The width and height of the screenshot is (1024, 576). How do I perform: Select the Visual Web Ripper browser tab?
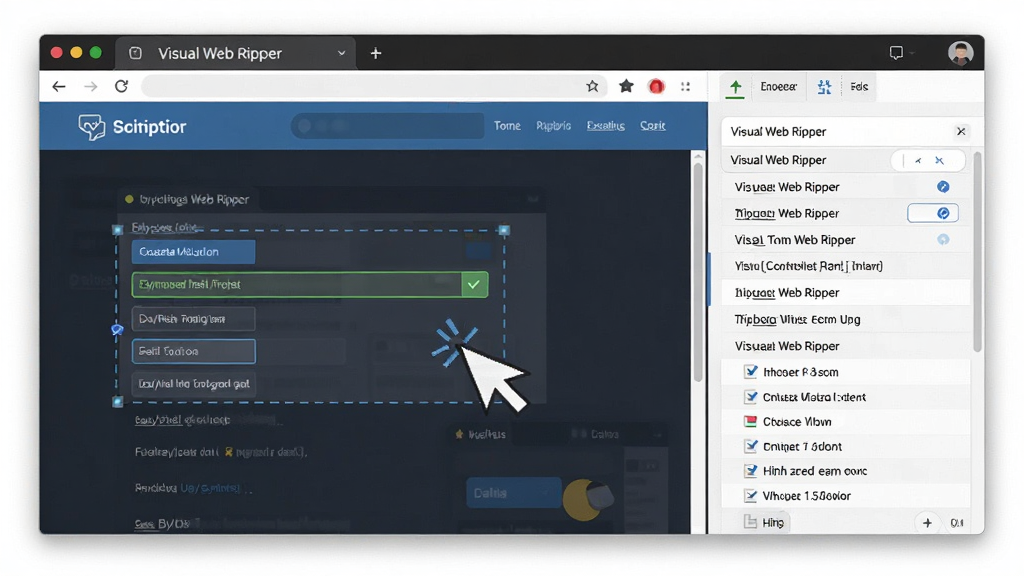[x=235, y=54]
